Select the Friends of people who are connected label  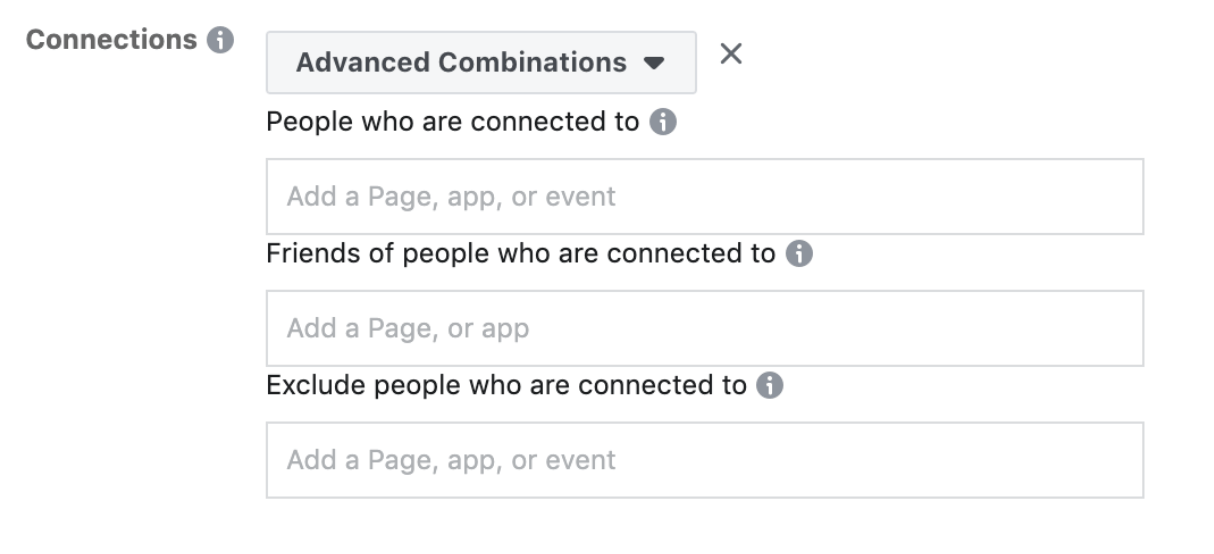coord(521,254)
